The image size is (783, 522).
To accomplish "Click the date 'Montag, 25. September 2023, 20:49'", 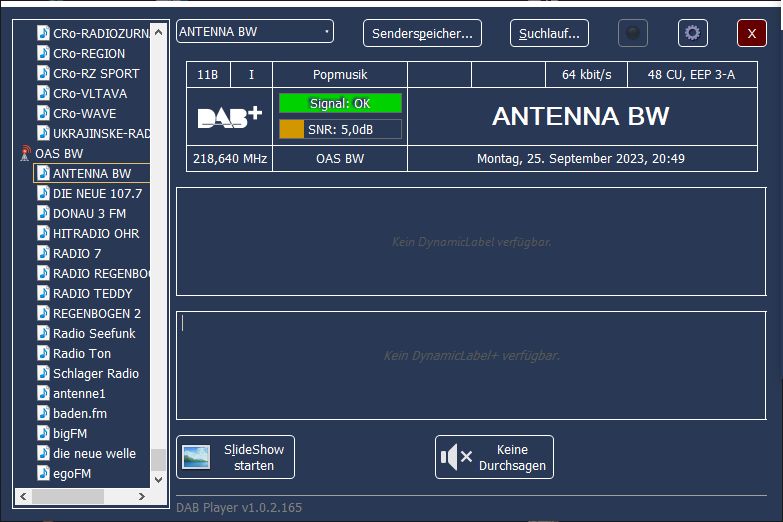I will point(581,158).
